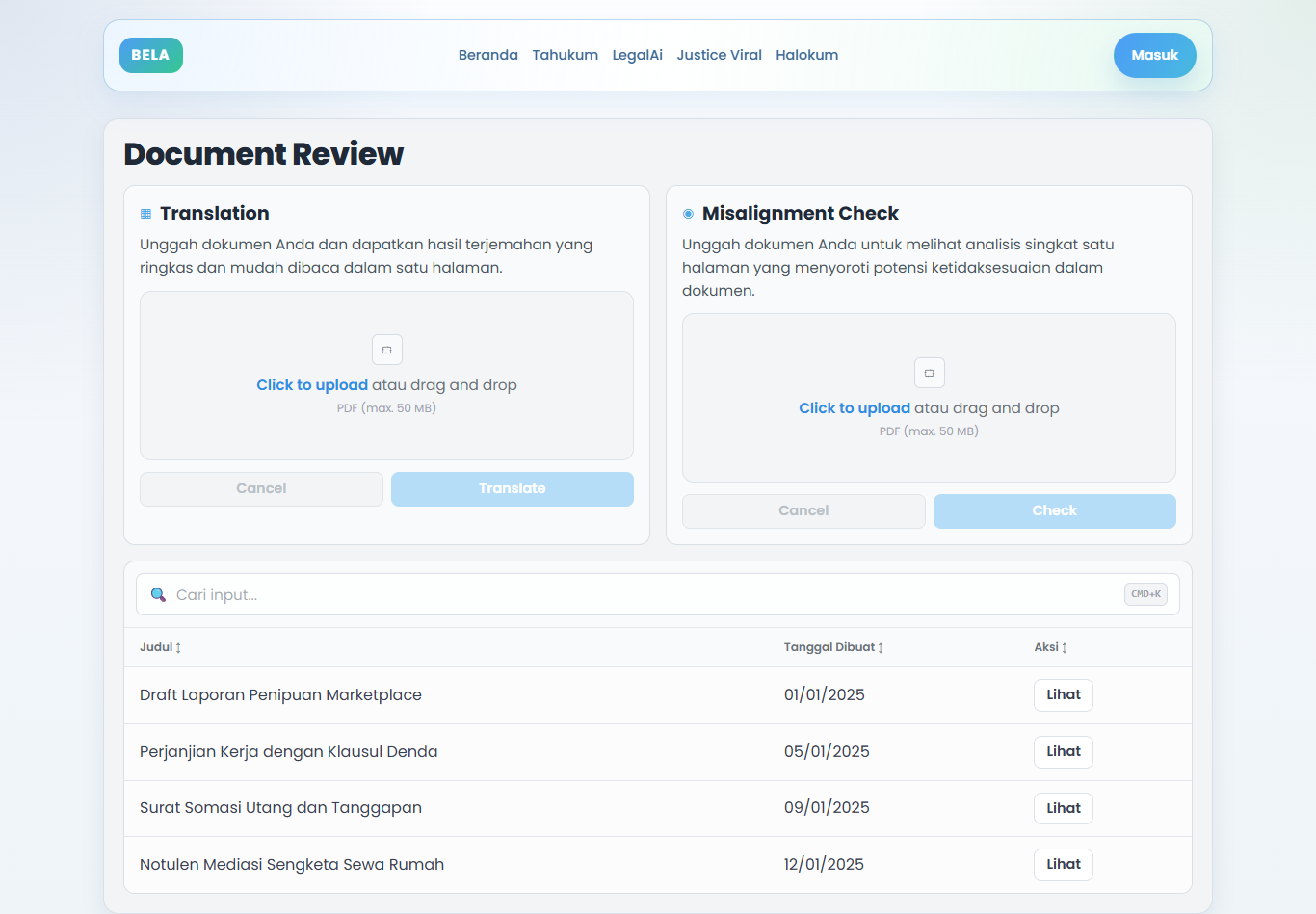Click the BELA logo badge

click(x=150, y=55)
